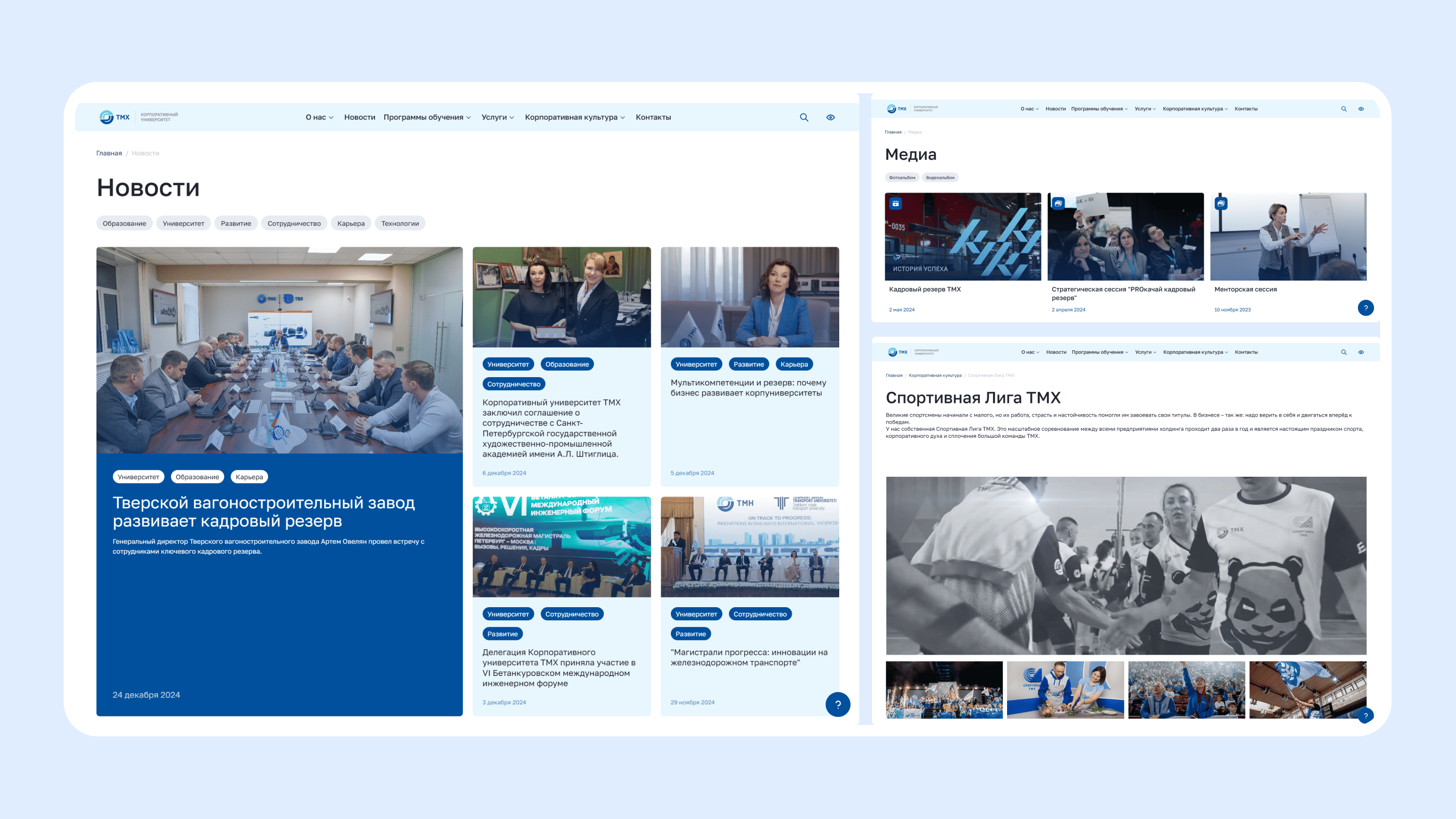Open Контакты nav item on Спортивная Лига page
The width and height of the screenshot is (1456, 819).
[1246, 352]
